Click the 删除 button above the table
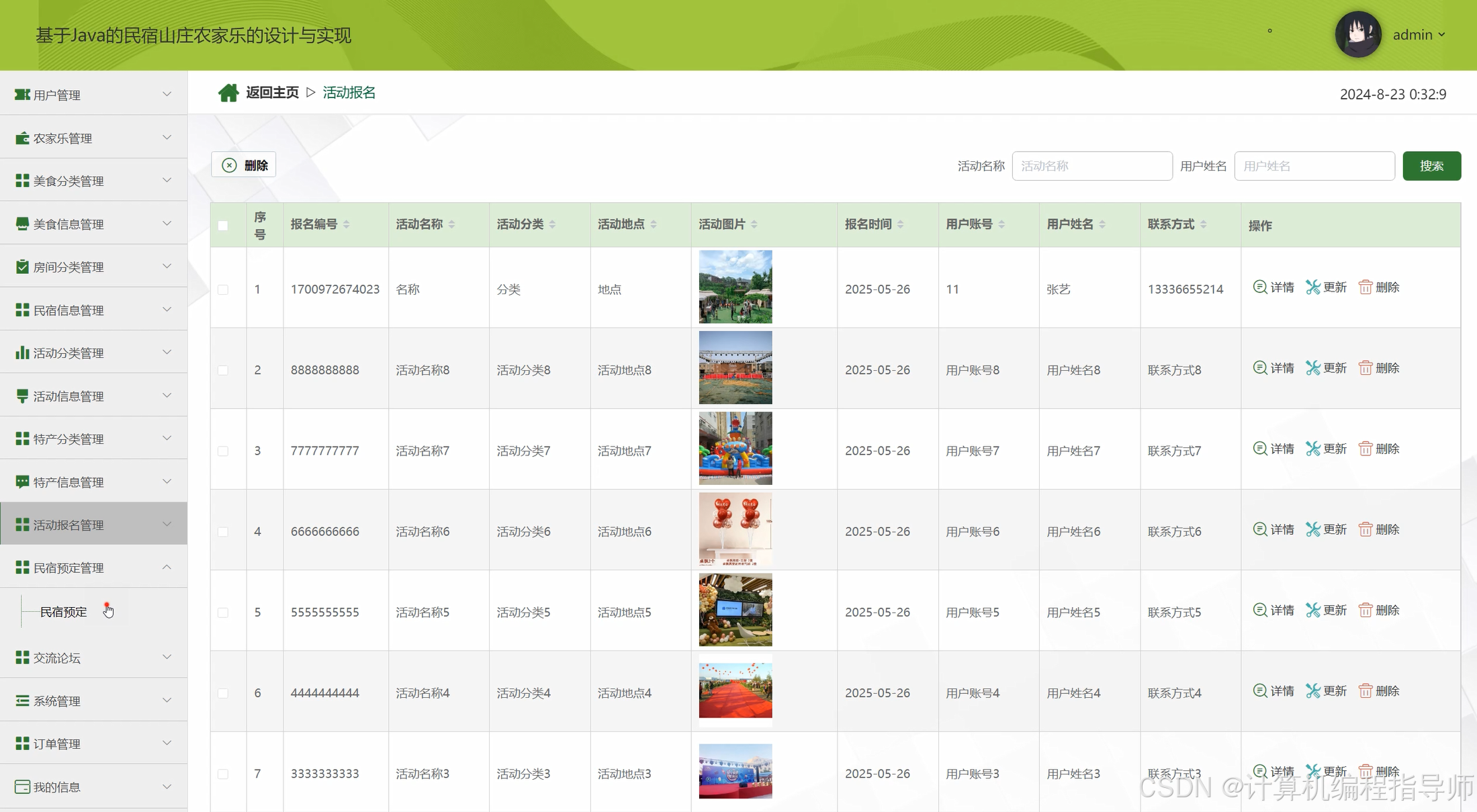The image size is (1477, 812). click(x=244, y=165)
